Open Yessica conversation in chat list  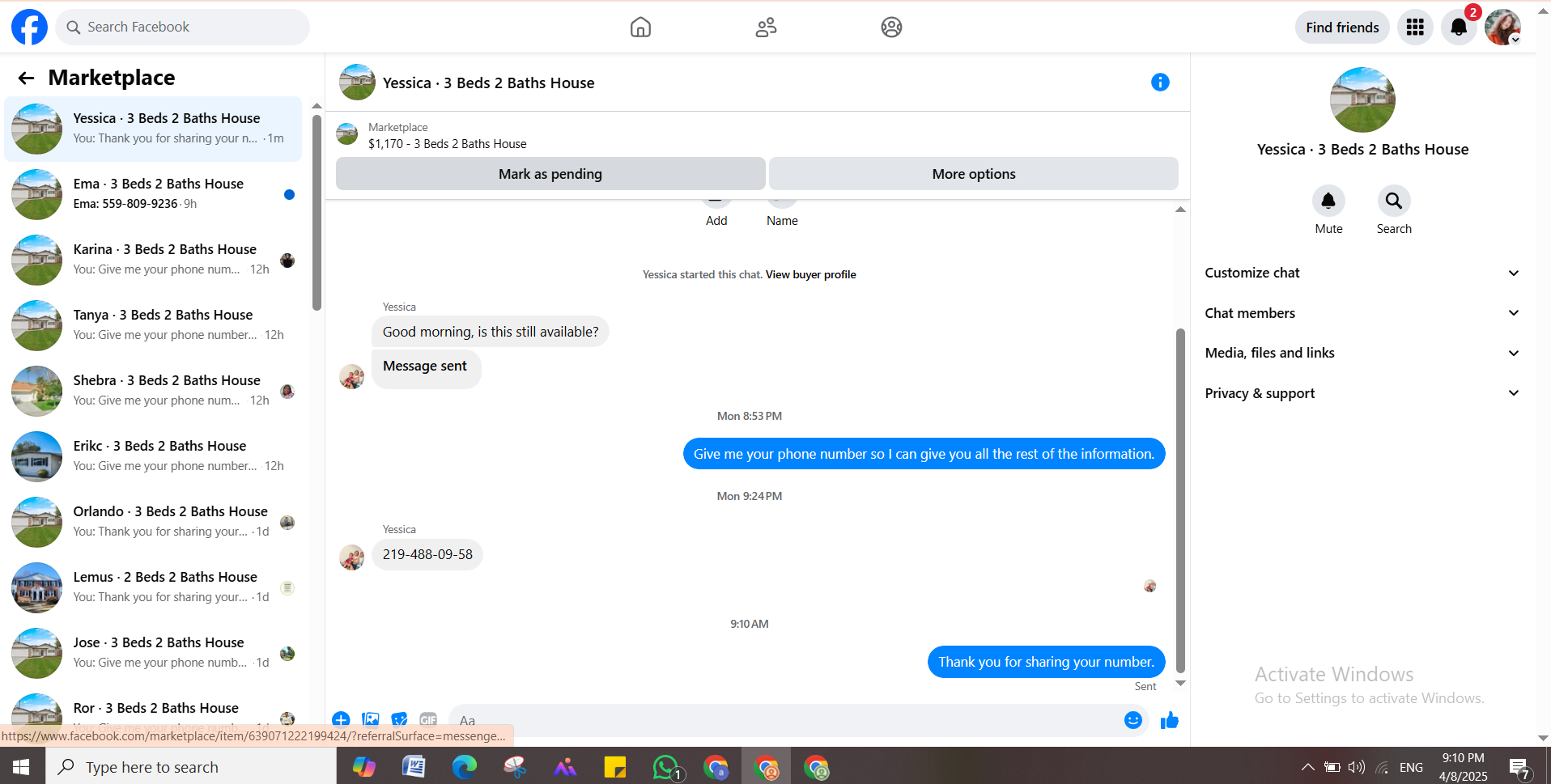(153, 129)
